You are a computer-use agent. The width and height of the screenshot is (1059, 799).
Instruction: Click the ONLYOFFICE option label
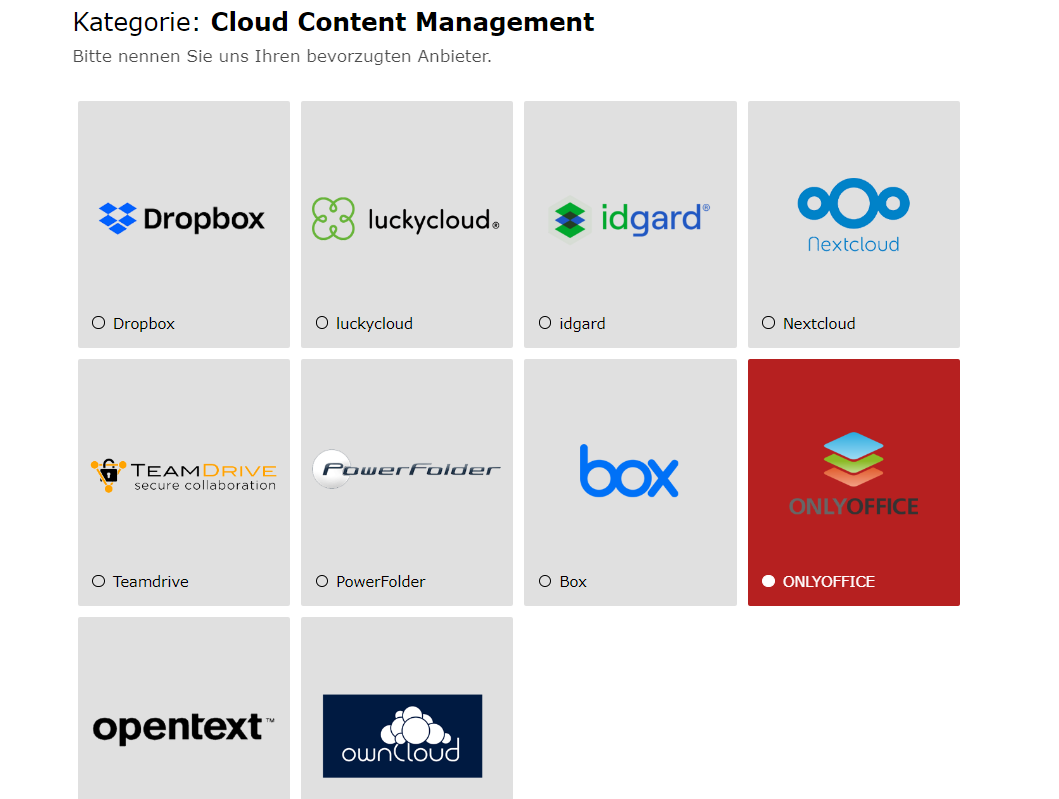click(x=829, y=582)
